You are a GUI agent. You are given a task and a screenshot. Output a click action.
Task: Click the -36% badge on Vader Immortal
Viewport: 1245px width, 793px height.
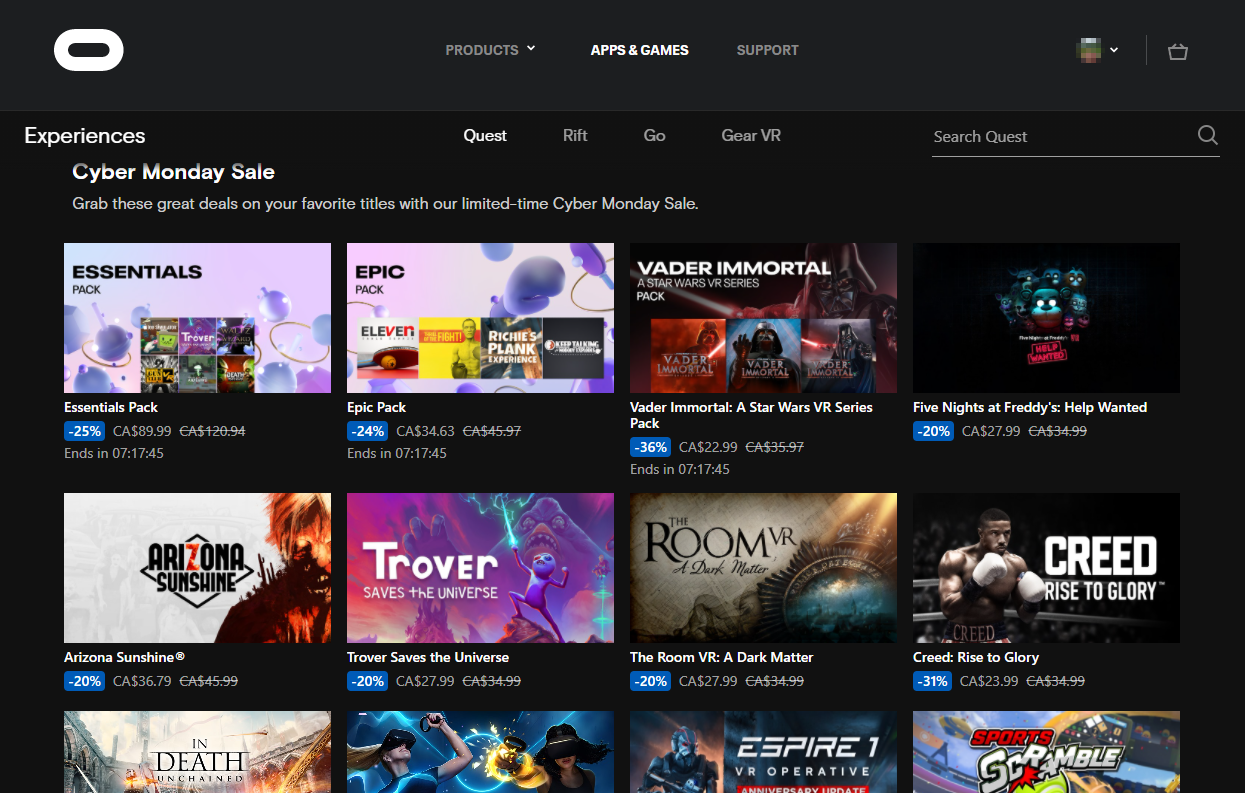click(x=651, y=447)
